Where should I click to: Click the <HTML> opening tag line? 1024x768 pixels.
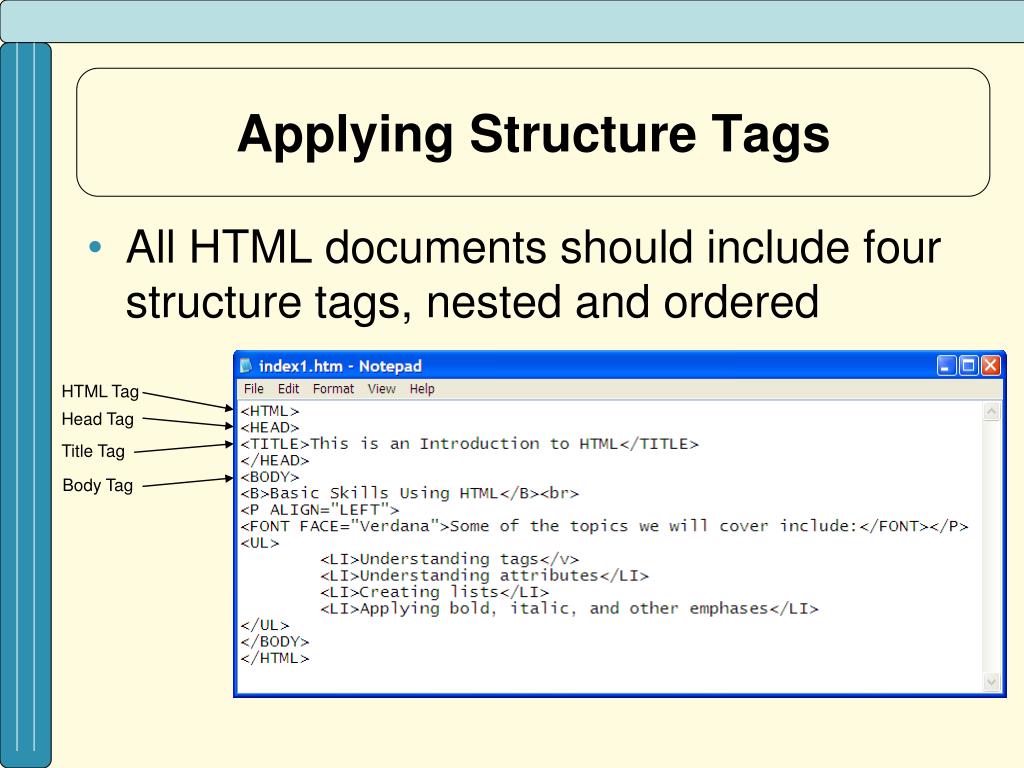(x=270, y=411)
